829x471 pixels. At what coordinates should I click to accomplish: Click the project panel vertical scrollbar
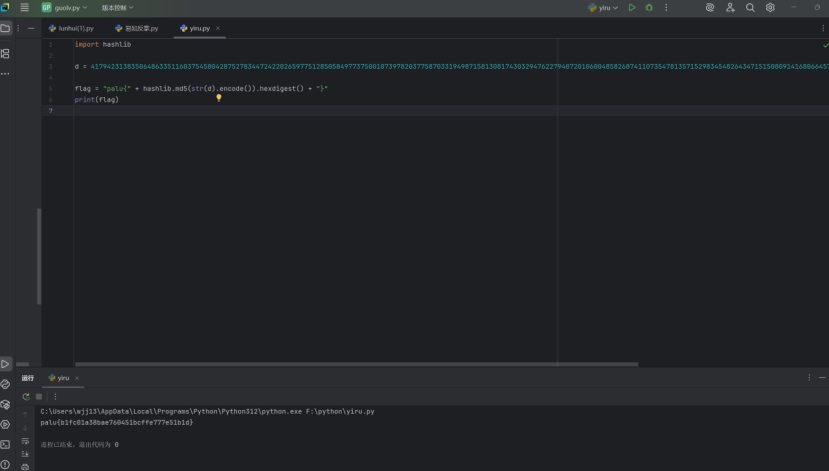(x=39, y=256)
